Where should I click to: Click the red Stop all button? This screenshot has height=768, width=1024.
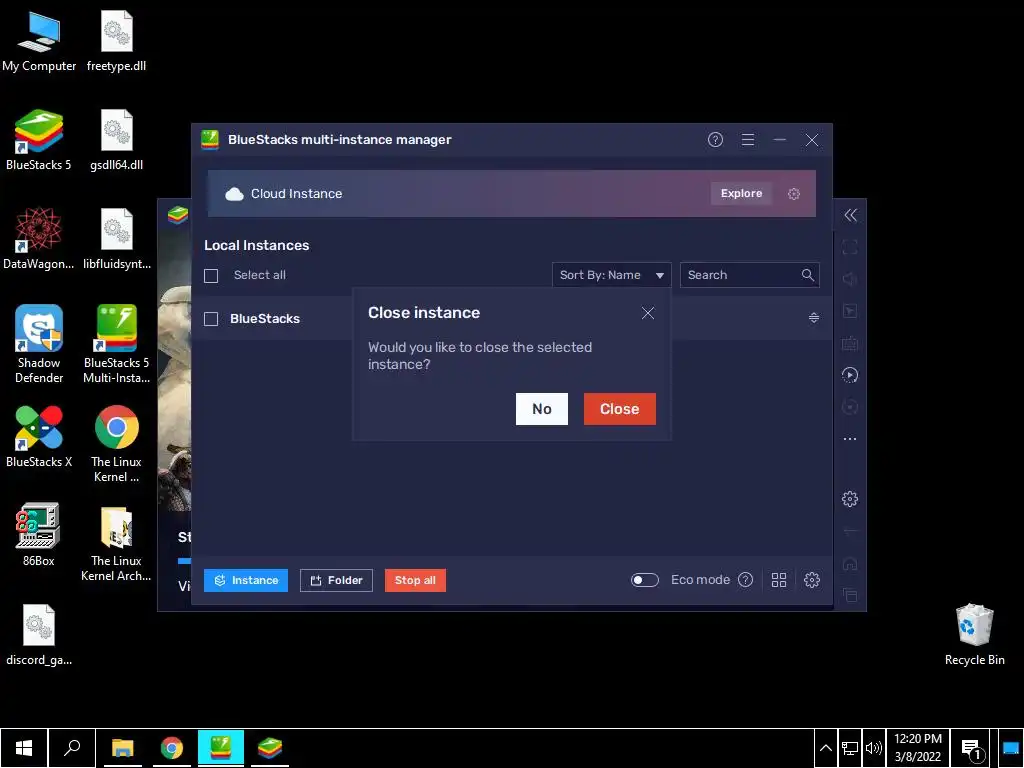click(415, 581)
